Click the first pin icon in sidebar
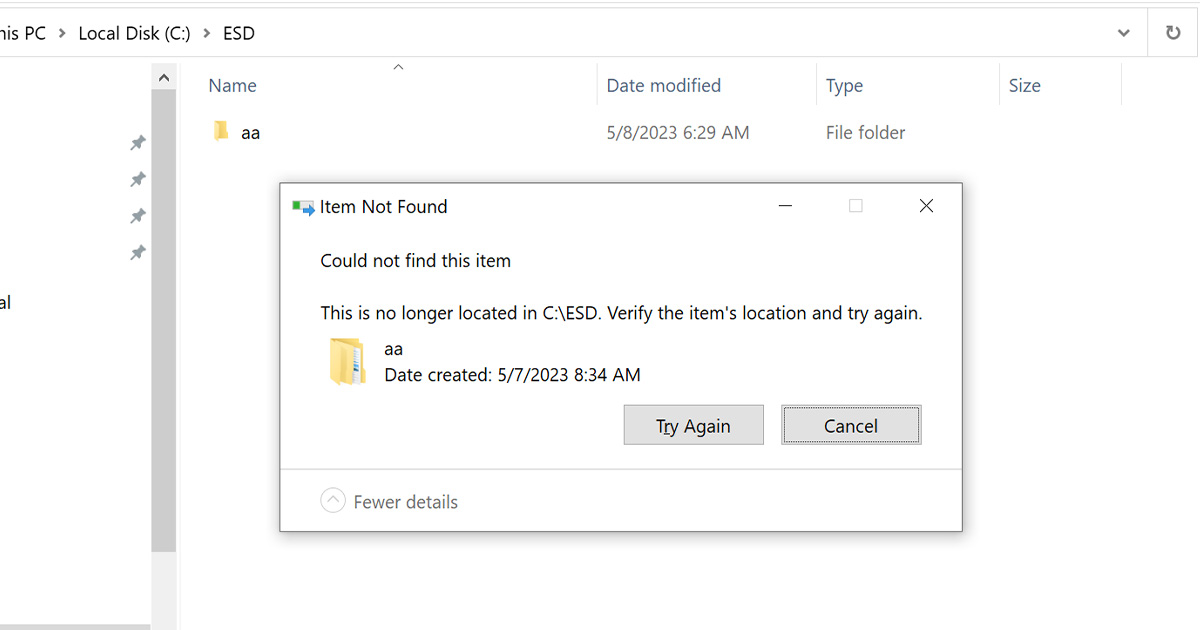 click(x=138, y=142)
